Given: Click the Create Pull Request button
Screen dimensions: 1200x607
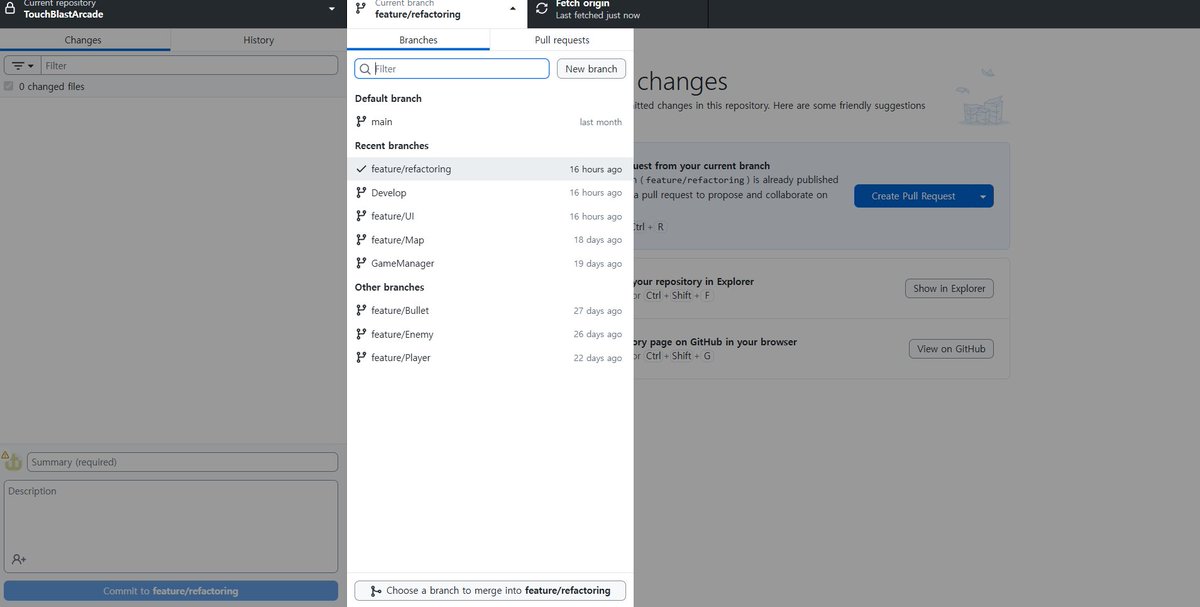Looking at the screenshot, I should 912,196.
